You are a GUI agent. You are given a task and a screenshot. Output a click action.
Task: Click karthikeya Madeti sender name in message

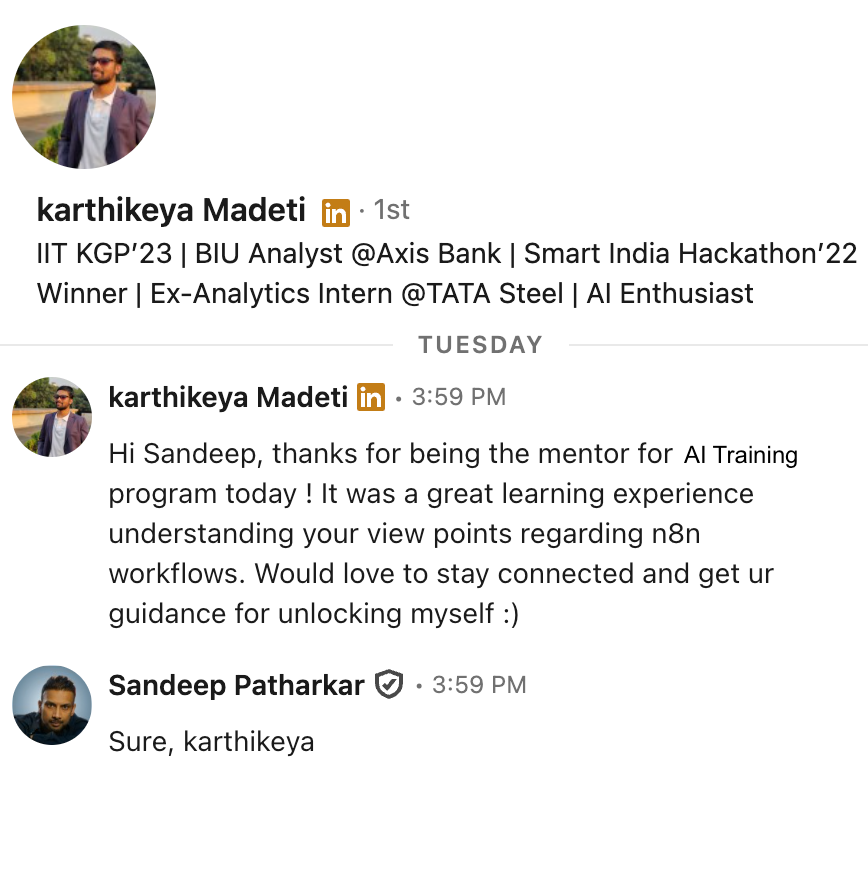click(229, 397)
